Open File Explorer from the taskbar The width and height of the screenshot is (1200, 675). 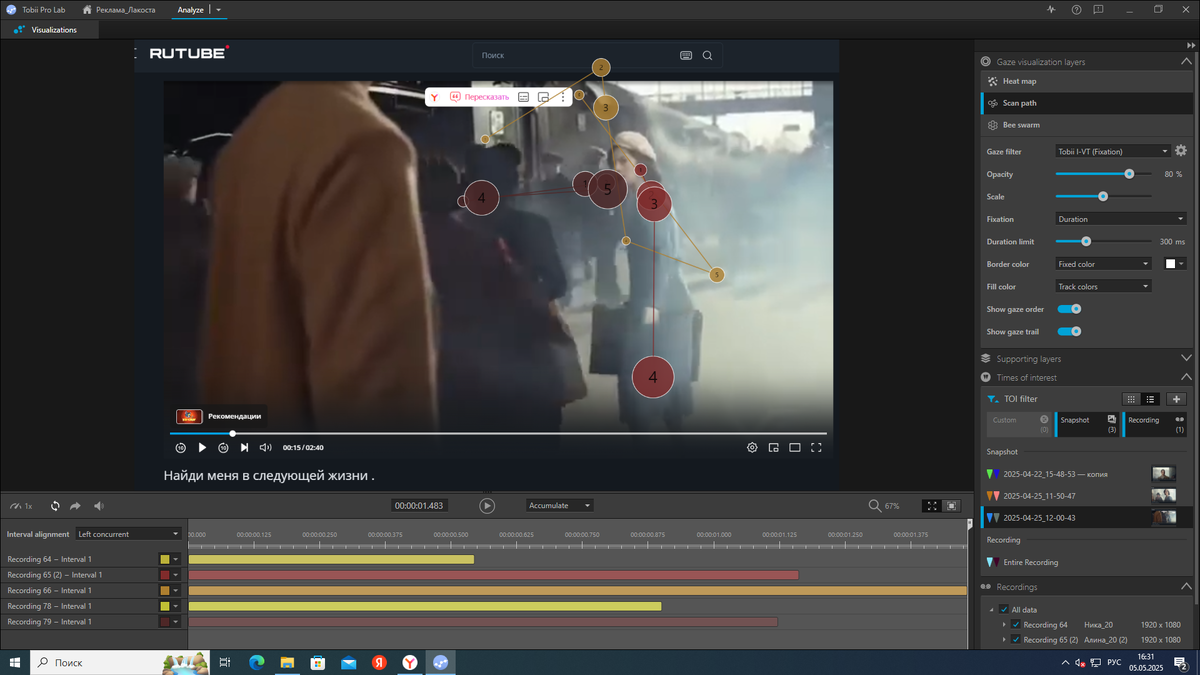click(x=287, y=662)
